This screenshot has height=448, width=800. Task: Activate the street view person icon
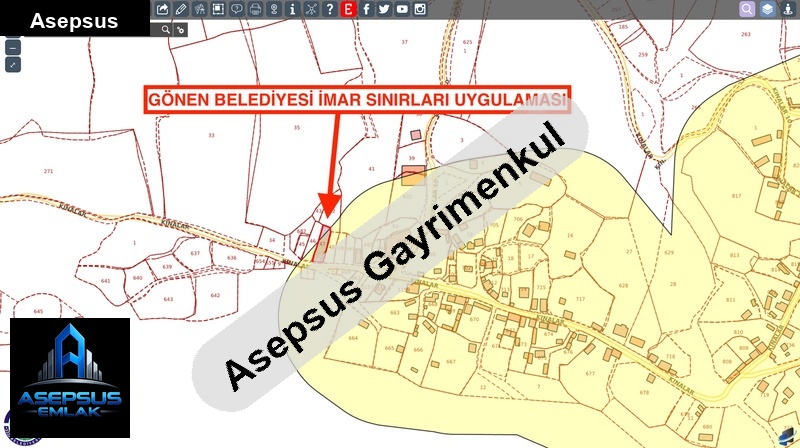[x=788, y=9]
